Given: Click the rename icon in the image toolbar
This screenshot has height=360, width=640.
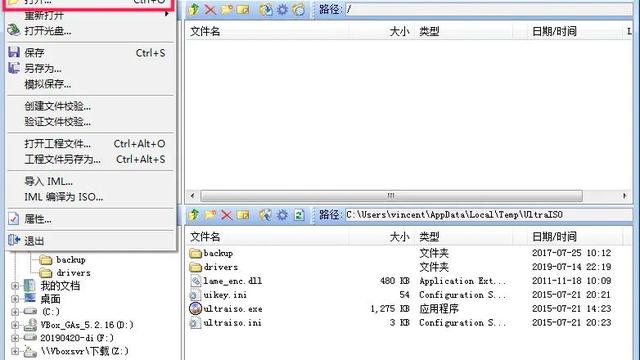Looking at the screenshot, I should (x=243, y=9).
